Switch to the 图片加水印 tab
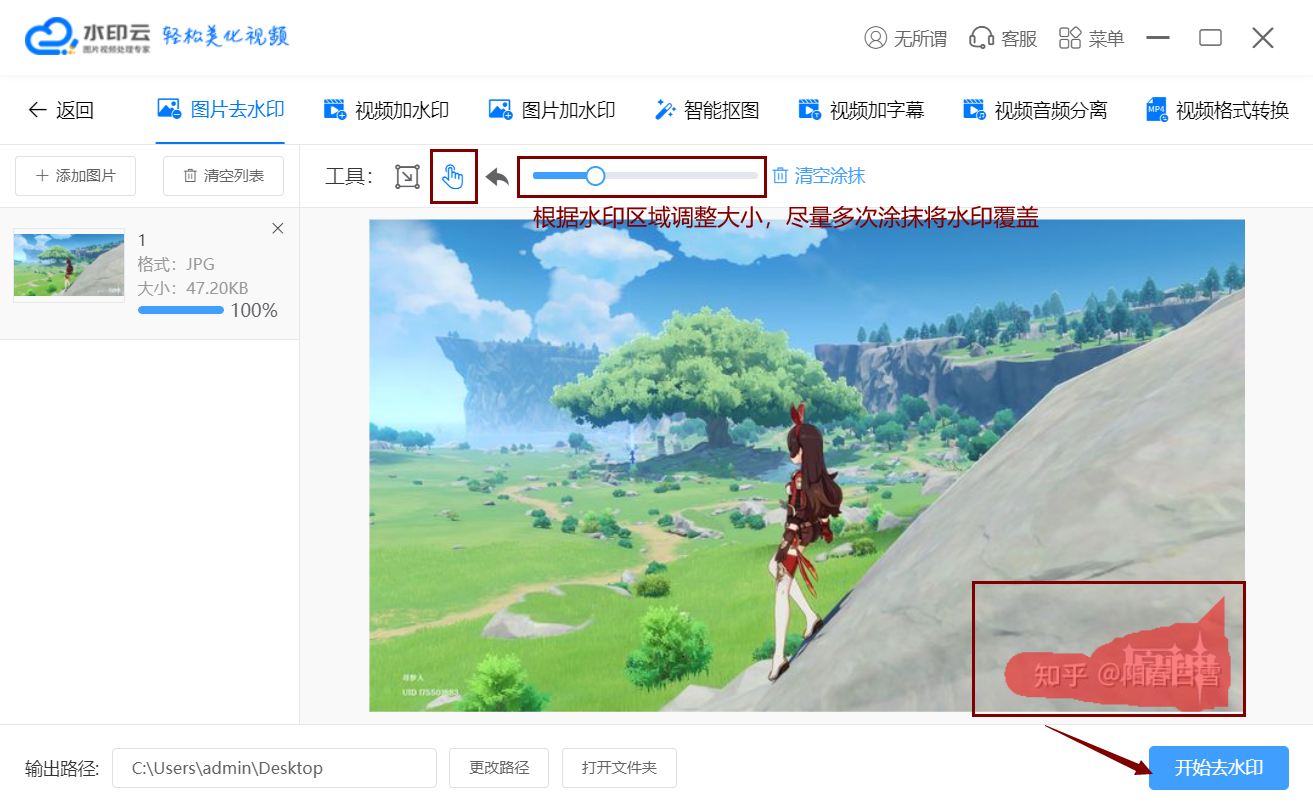1313x809 pixels. (552, 110)
